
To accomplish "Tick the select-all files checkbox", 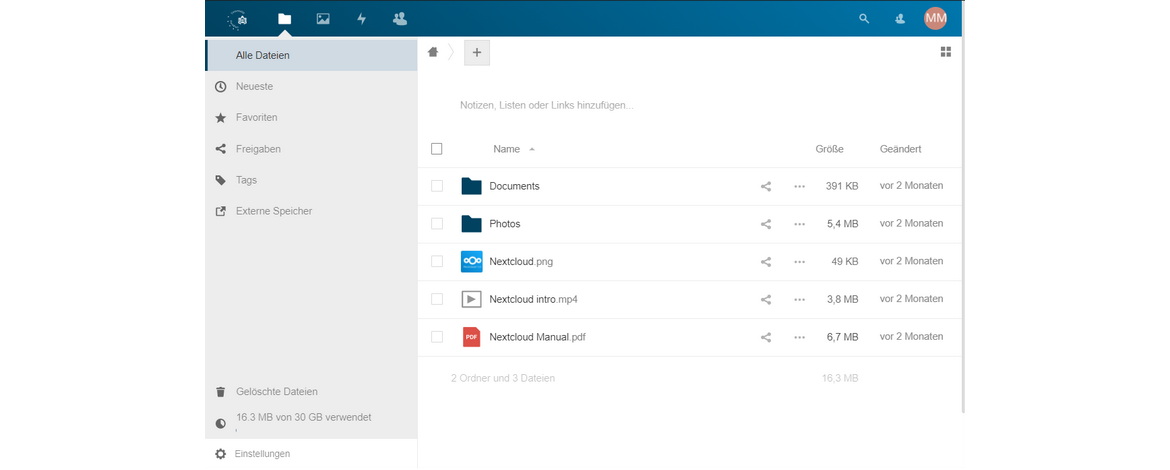I will [437, 149].
